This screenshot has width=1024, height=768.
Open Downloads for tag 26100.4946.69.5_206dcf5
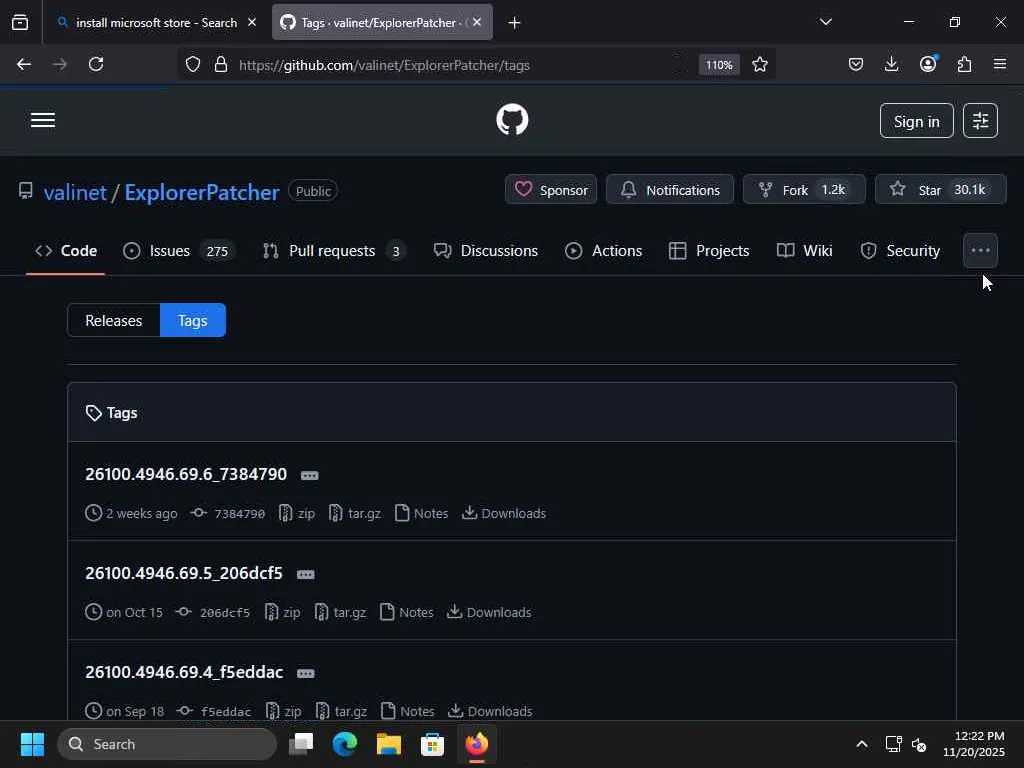[x=489, y=612]
